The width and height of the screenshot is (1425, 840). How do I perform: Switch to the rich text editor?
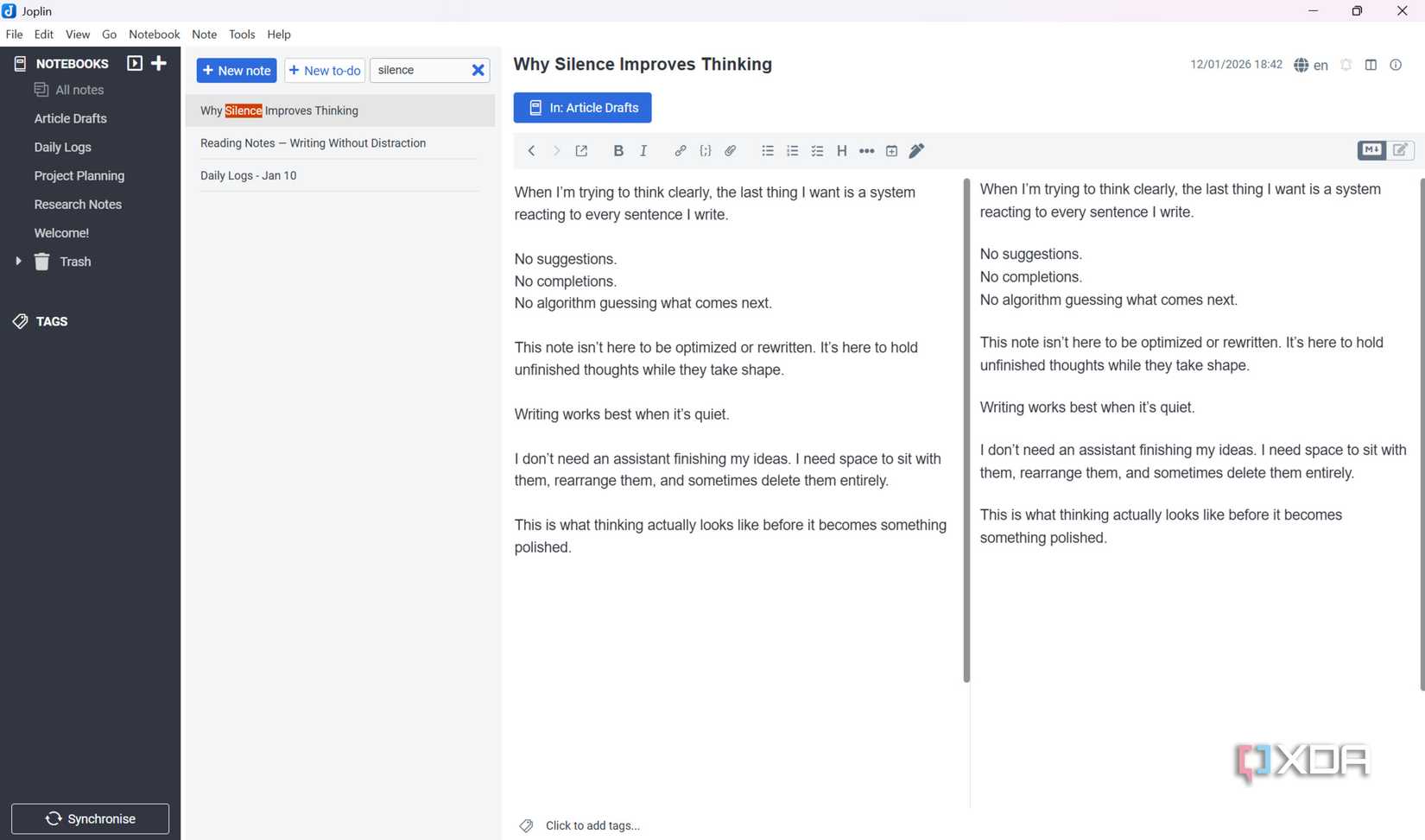1401,150
